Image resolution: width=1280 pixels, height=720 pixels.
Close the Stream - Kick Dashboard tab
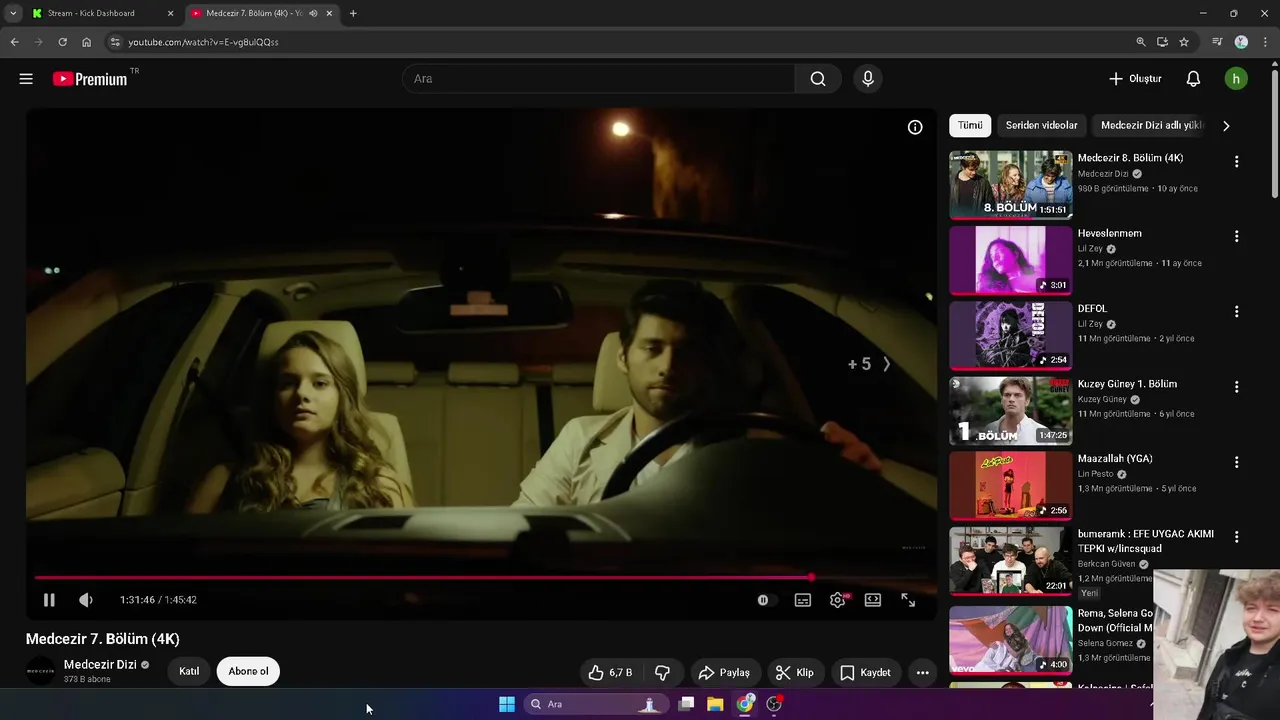point(170,13)
